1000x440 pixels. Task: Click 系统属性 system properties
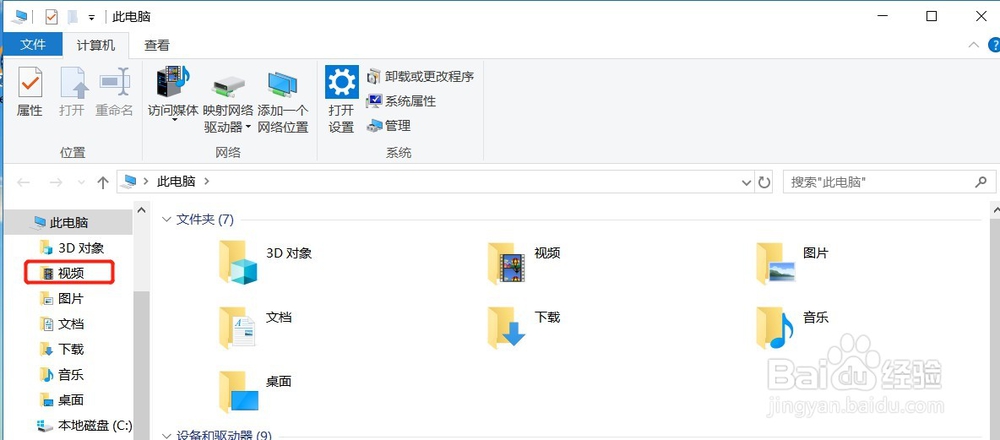click(x=401, y=101)
